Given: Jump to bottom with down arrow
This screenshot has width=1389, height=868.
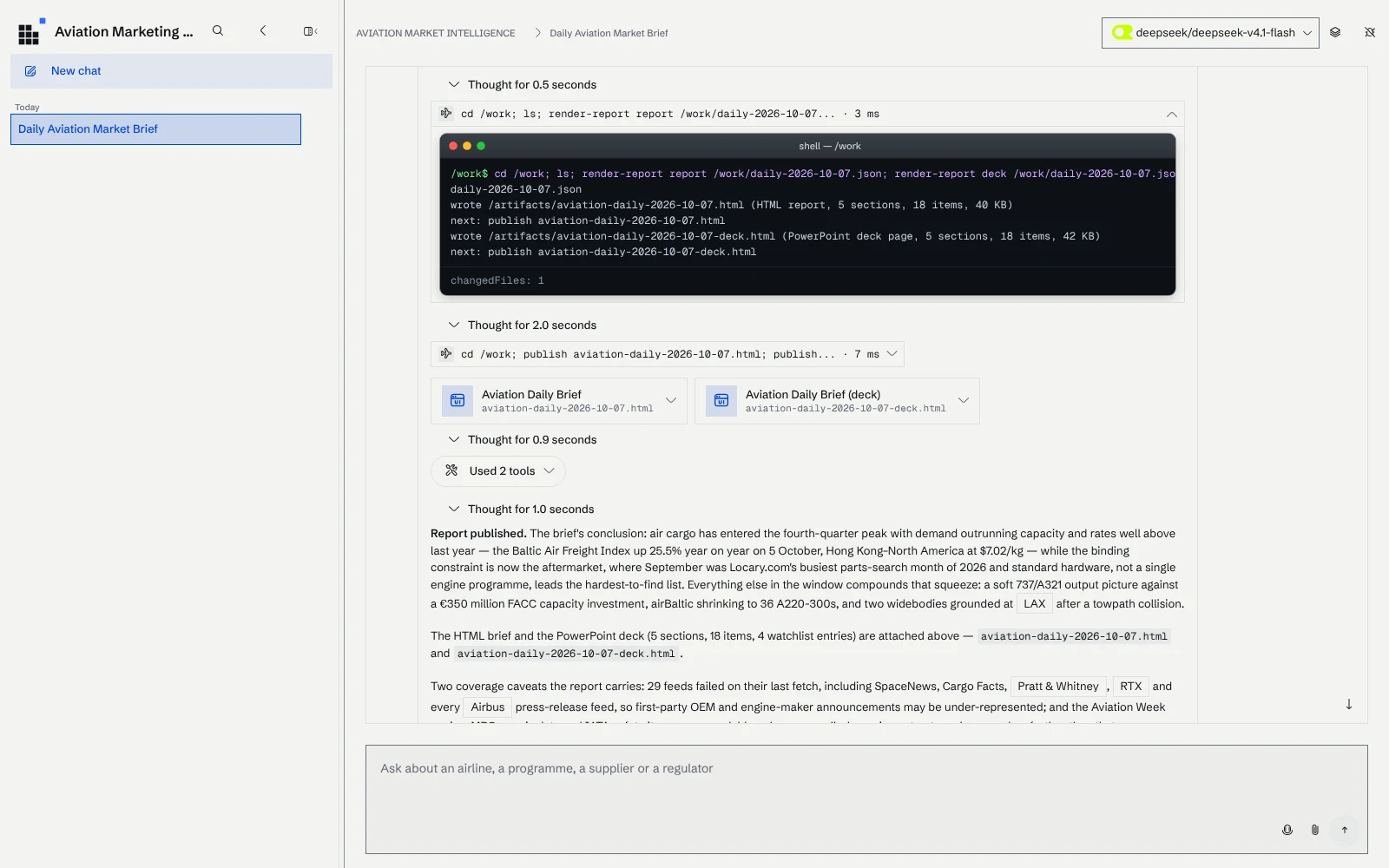Looking at the screenshot, I should pyautogui.click(x=1349, y=704).
